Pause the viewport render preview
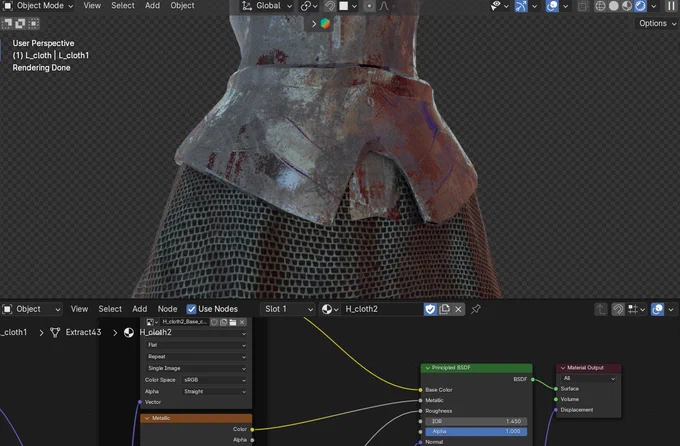Image resolution: width=680 pixels, height=446 pixels. (x=671, y=6)
